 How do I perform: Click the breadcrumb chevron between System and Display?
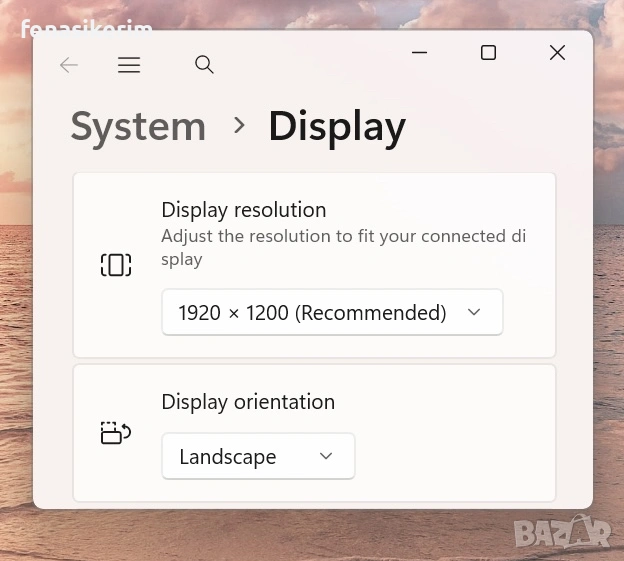pyautogui.click(x=238, y=125)
